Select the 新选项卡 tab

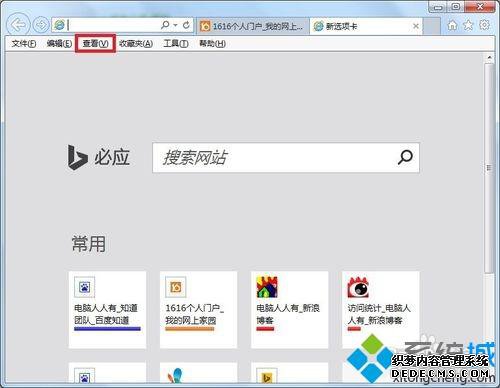pos(366,26)
